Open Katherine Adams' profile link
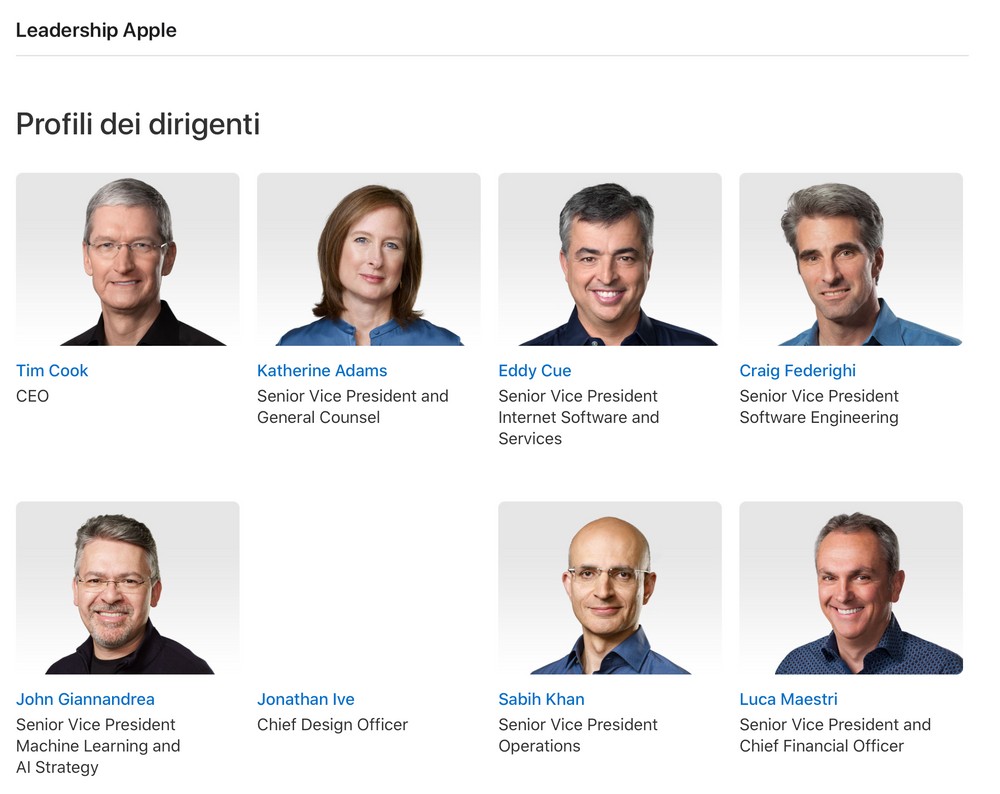The image size is (1000, 794). [322, 371]
